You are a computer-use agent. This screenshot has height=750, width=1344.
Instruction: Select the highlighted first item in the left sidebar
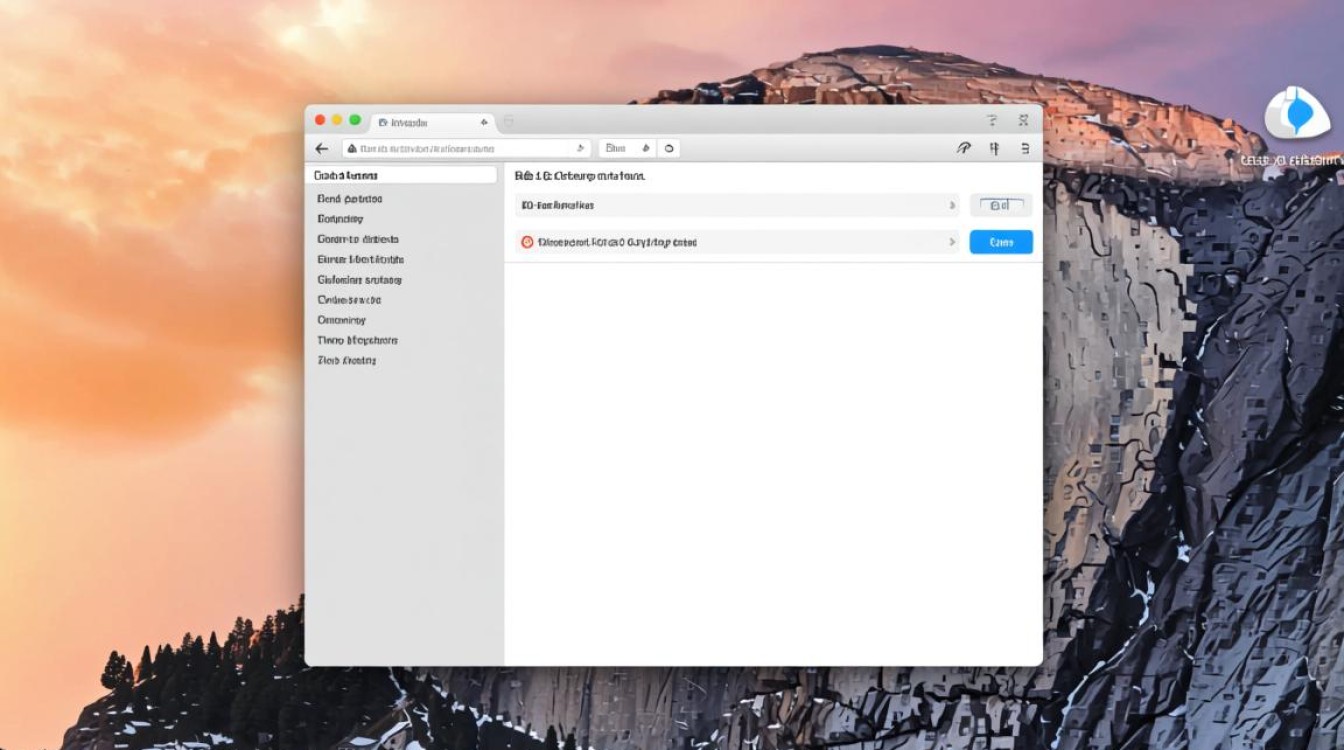pos(401,175)
